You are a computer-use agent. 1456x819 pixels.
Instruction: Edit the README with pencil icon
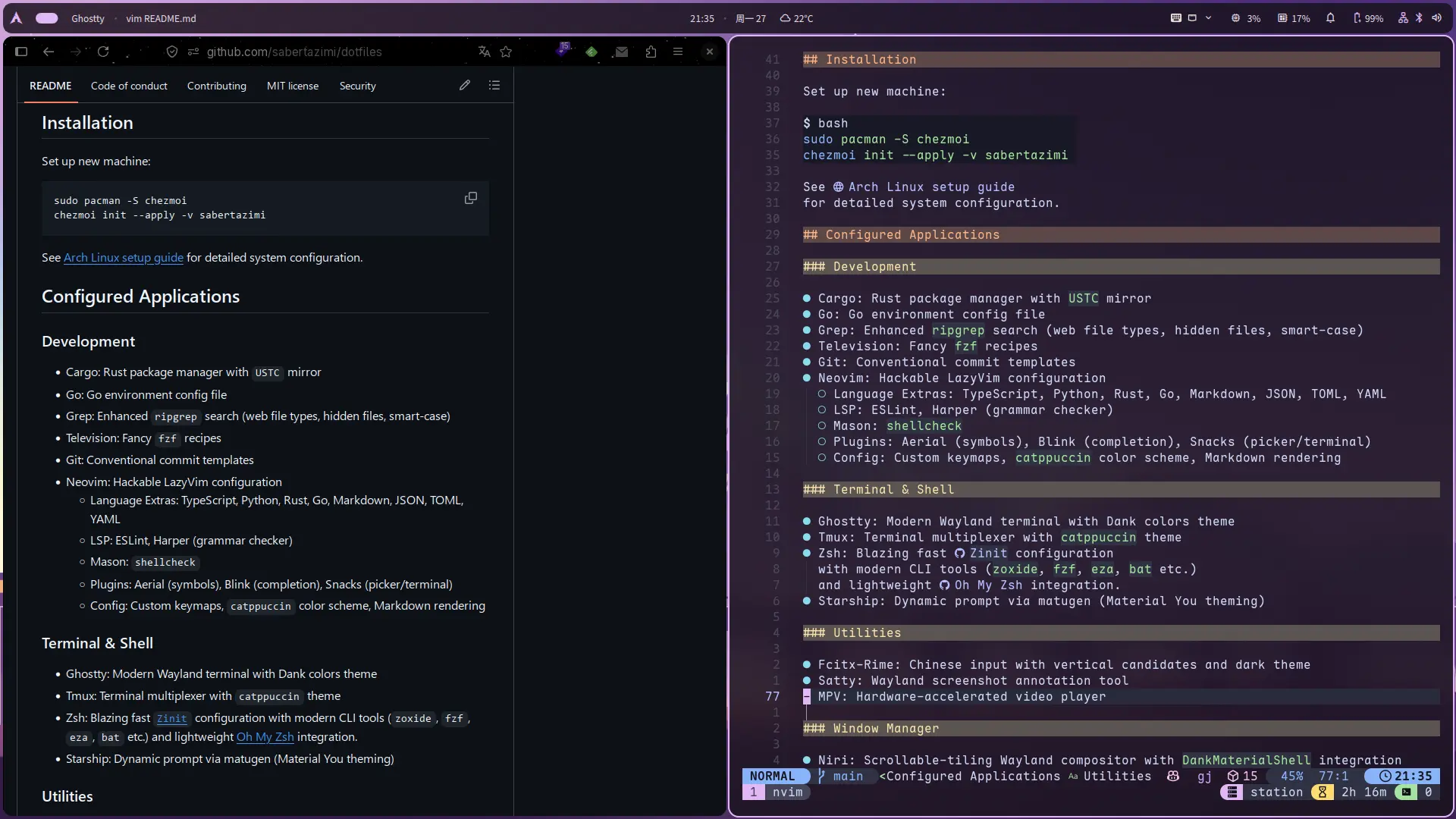(465, 85)
